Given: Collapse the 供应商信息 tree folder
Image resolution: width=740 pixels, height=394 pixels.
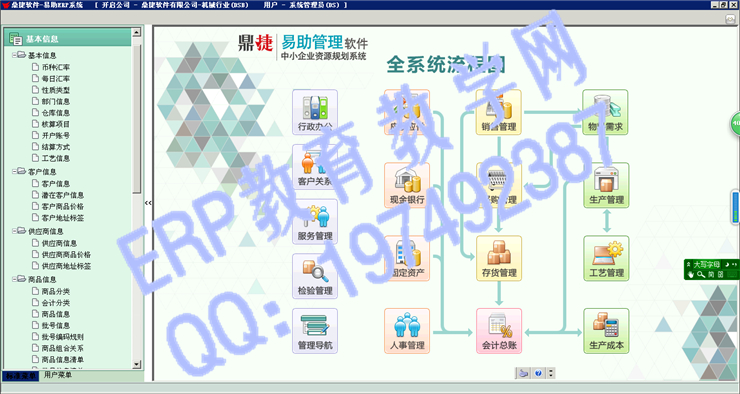Looking at the screenshot, I should [15, 231].
